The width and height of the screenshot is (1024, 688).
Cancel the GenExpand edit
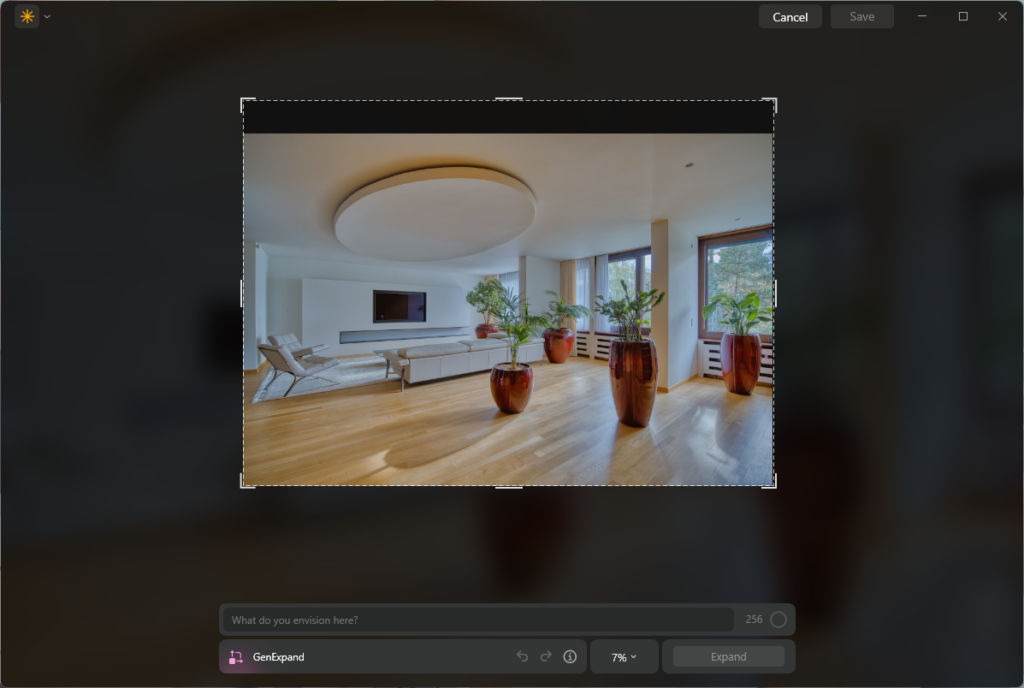click(x=790, y=17)
